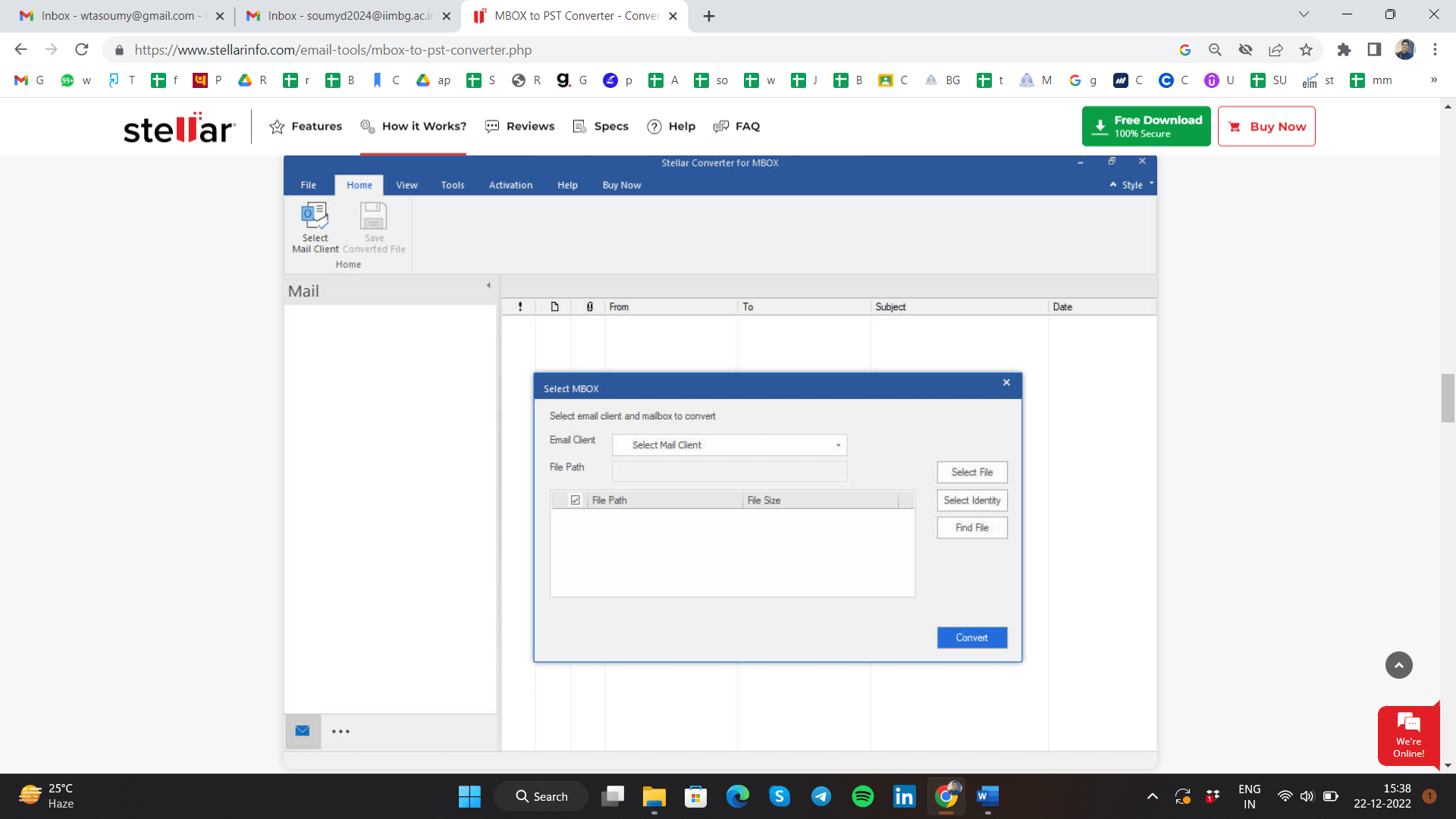Bookmark the page with star icon

(1306, 50)
